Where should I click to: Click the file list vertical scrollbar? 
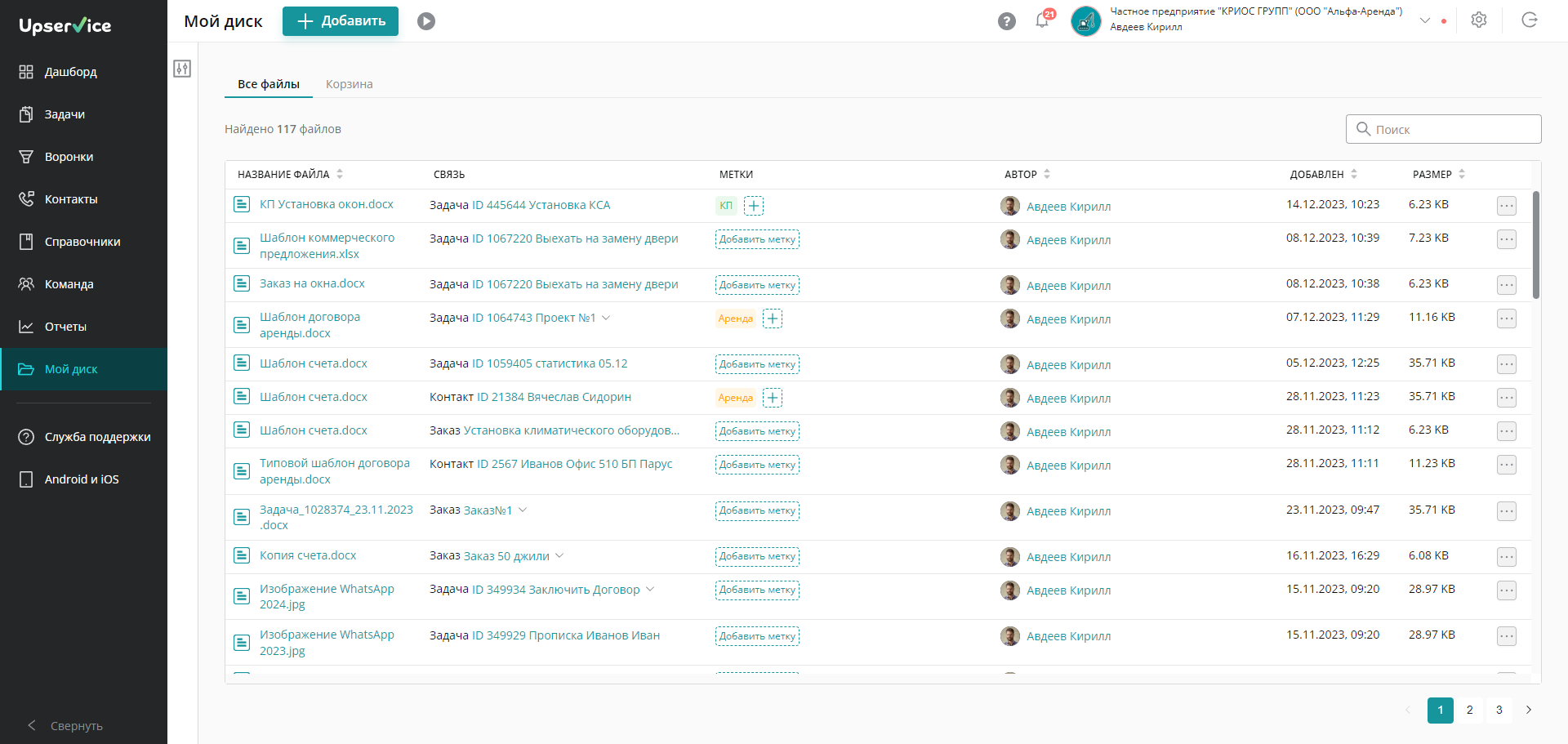(1536, 245)
